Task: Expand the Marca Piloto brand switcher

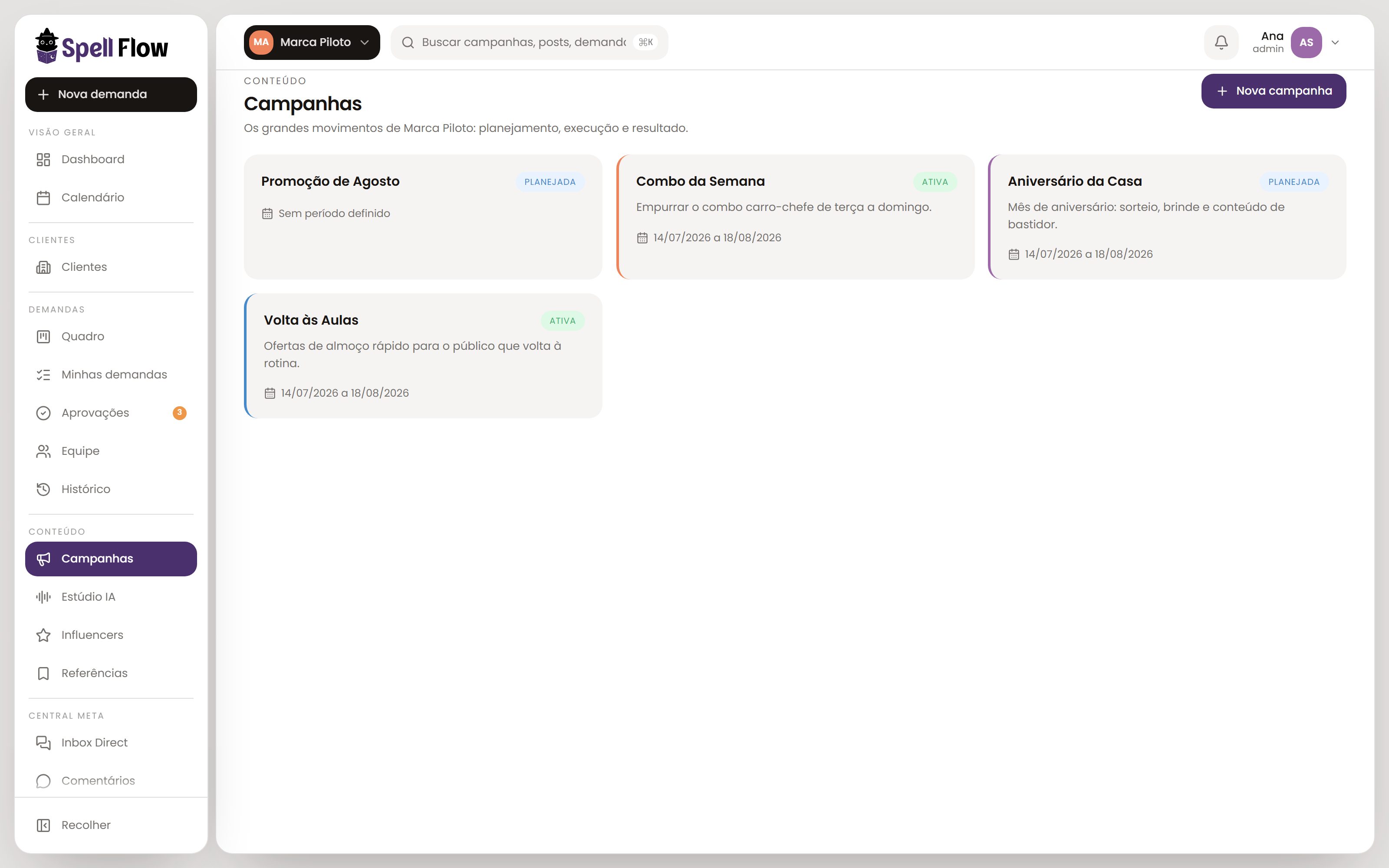Action: (312, 43)
